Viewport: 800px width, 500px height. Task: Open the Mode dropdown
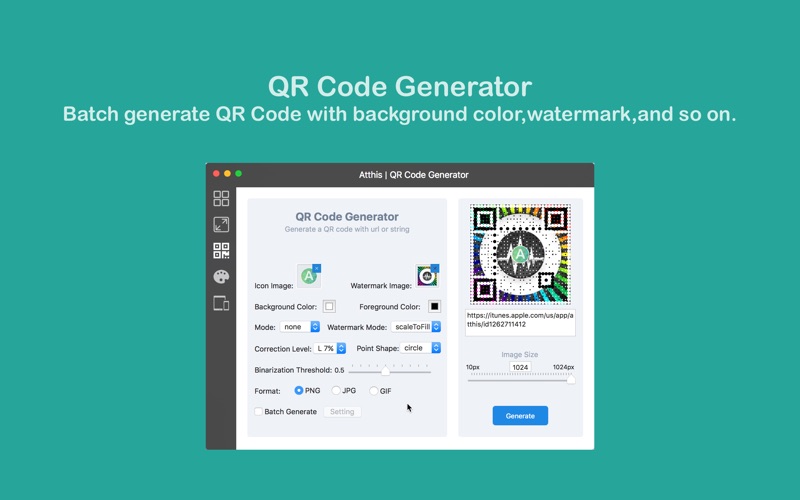[300, 327]
